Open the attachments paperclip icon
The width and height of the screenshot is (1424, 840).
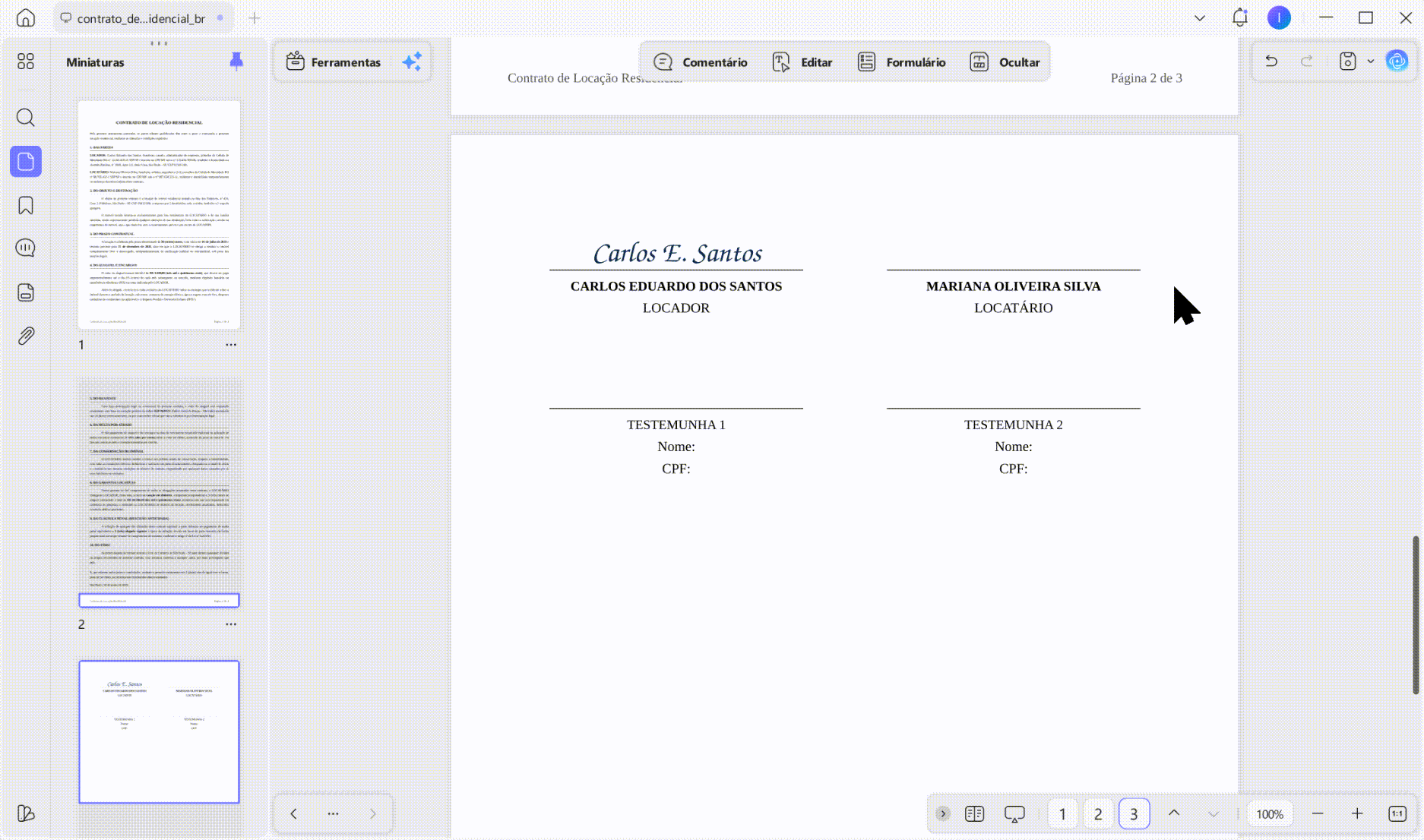26,336
